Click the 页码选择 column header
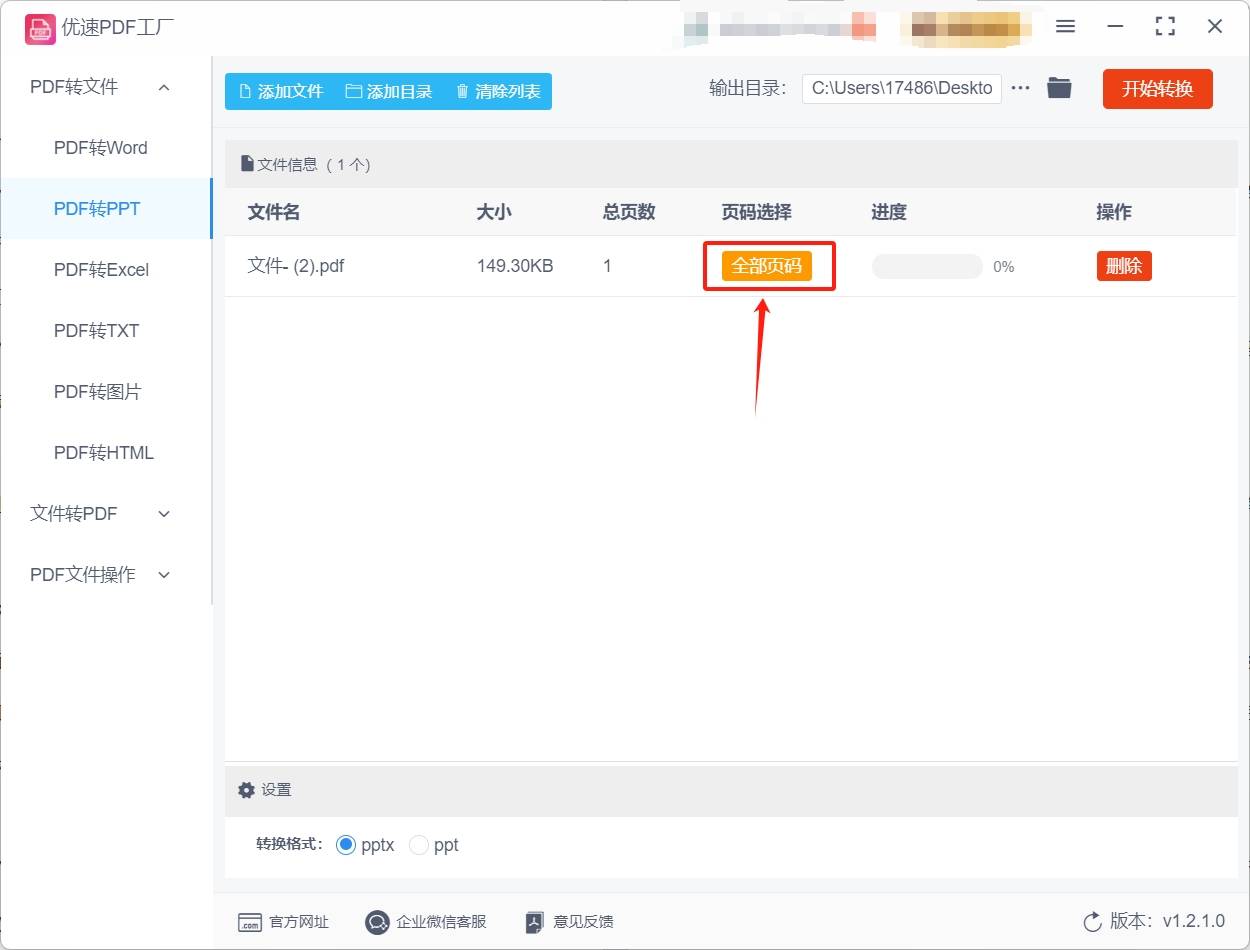 coord(757,212)
